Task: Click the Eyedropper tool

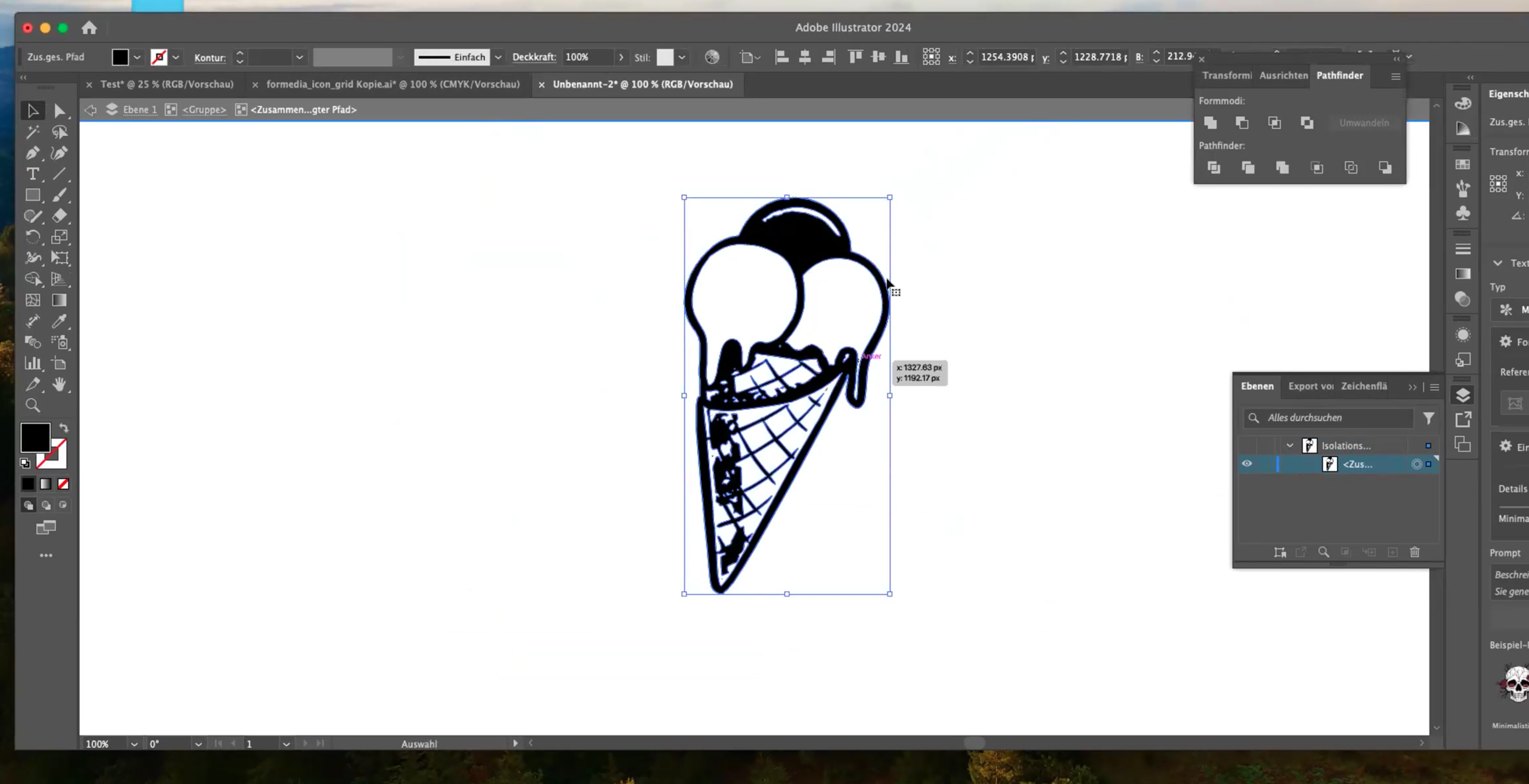Action: coord(59,321)
